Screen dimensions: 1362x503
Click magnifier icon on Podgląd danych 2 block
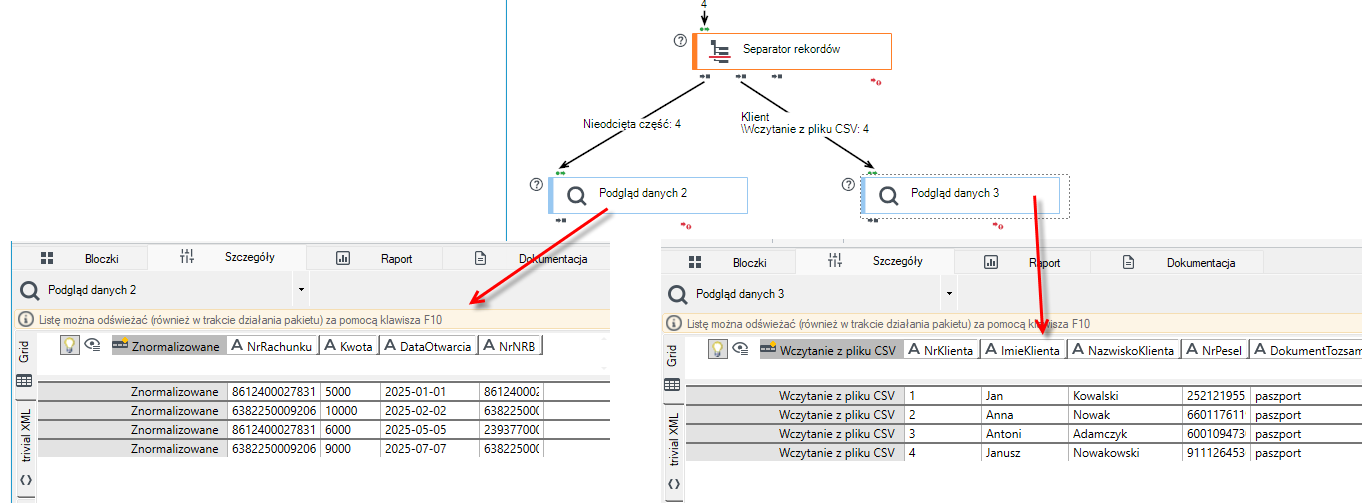click(x=576, y=196)
